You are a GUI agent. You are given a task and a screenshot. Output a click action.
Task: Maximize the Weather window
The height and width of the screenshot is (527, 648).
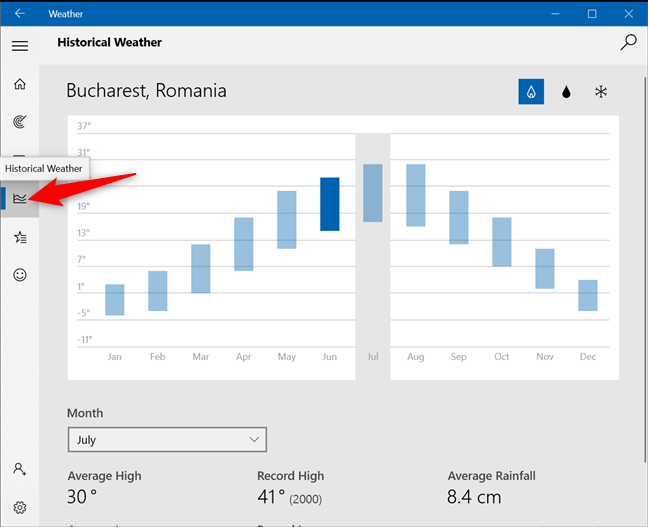(592, 14)
